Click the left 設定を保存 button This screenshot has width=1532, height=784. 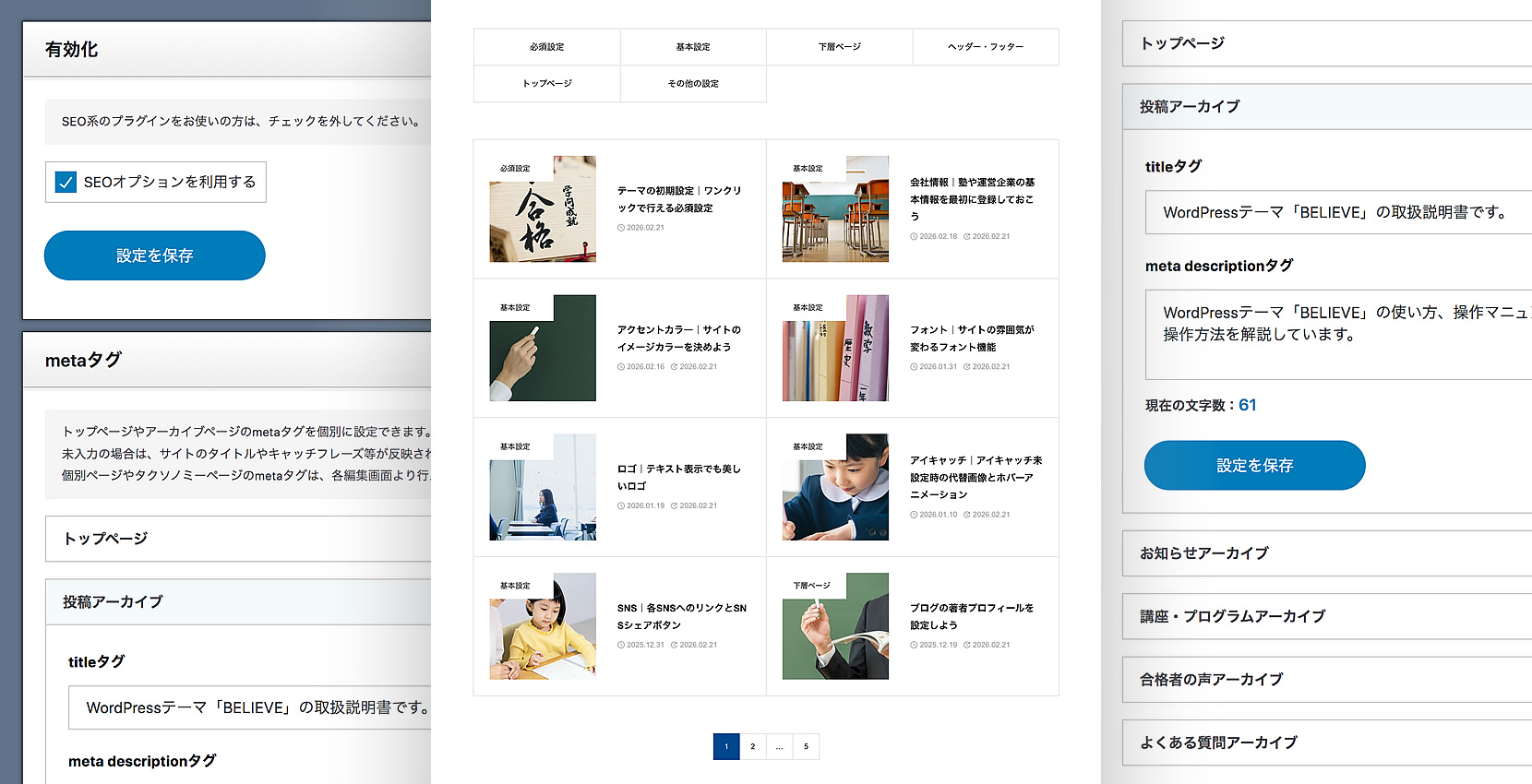[155, 255]
